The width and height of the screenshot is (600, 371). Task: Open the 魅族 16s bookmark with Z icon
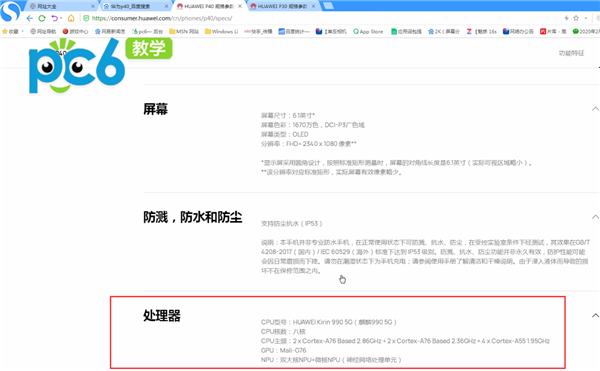point(481,31)
